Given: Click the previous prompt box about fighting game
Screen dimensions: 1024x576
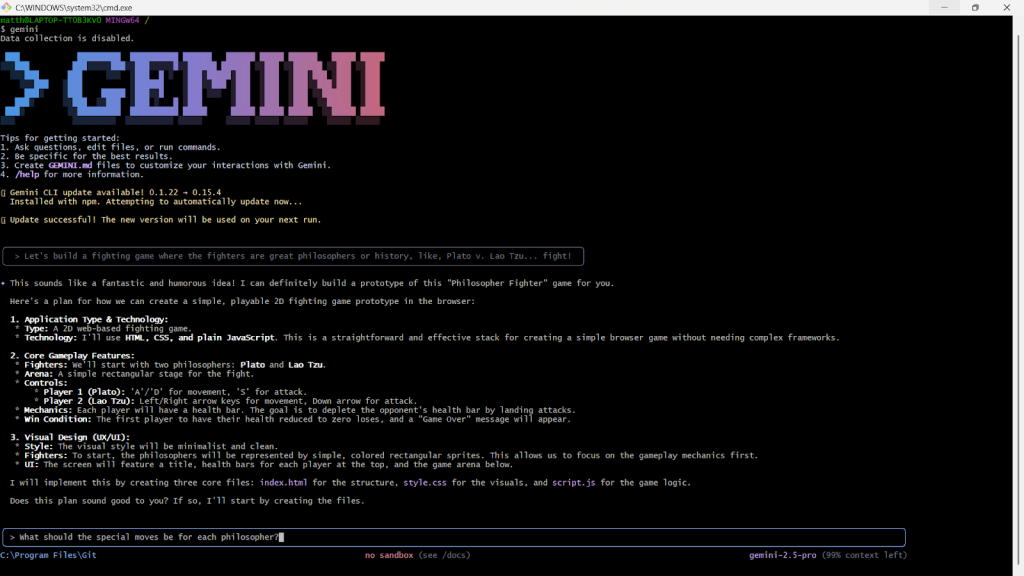Looking at the screenshot, I should [x=295, y=256].
